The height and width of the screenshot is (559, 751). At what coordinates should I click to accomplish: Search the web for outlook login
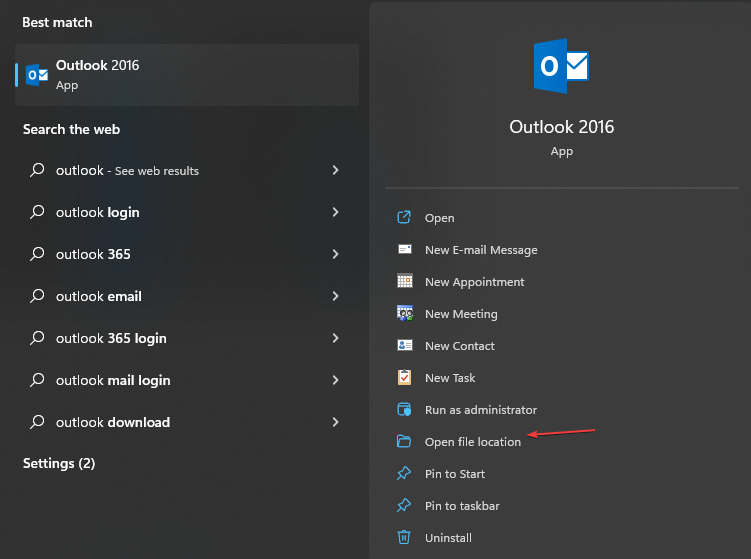[97, 212]
